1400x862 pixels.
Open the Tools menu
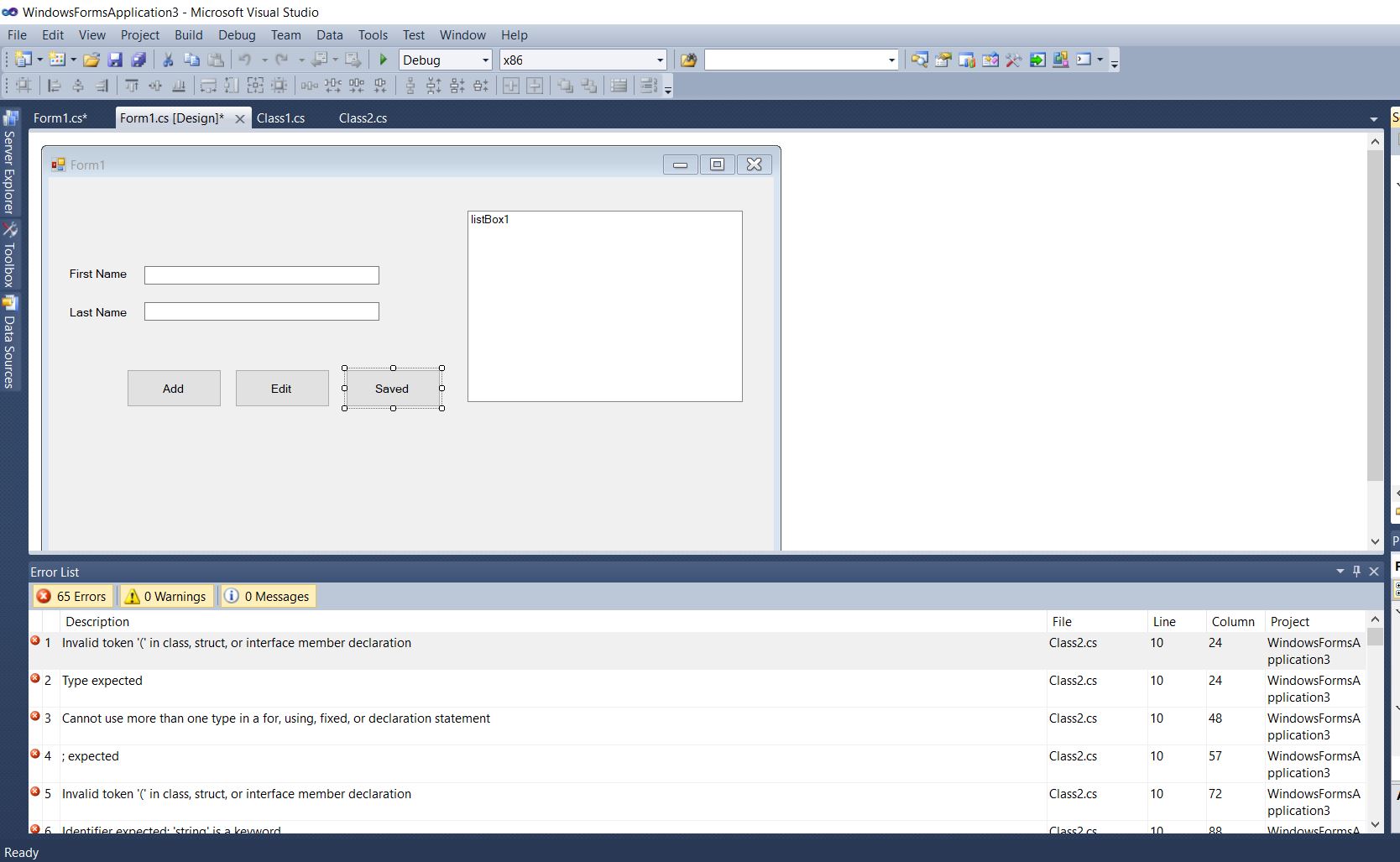[x=373, y=35]
